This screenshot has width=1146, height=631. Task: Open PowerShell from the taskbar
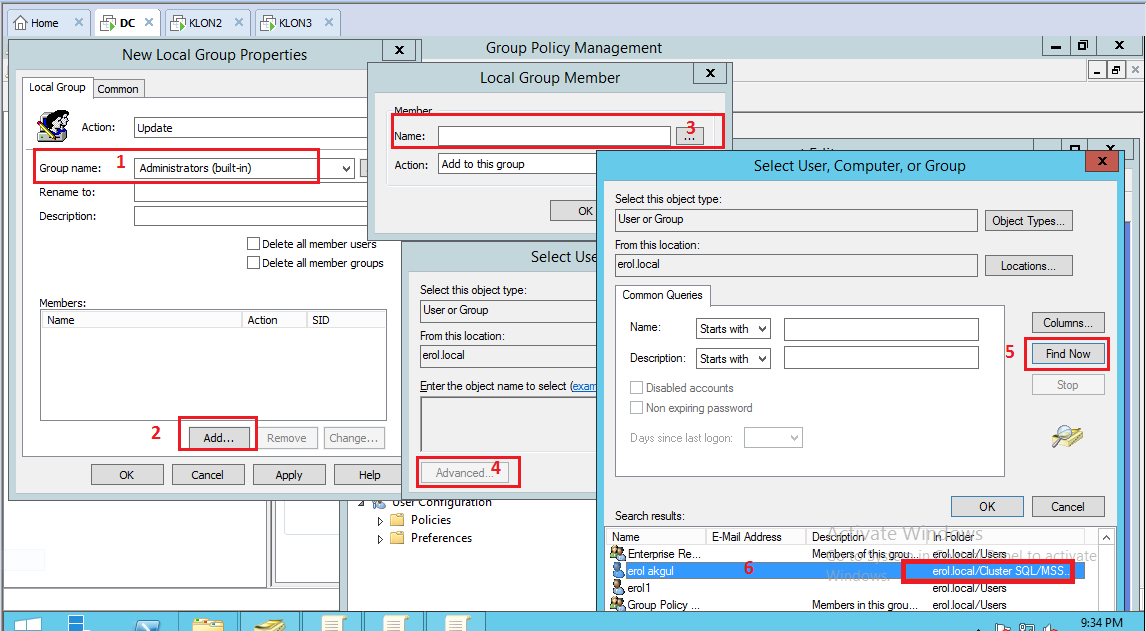click(147, 623)
